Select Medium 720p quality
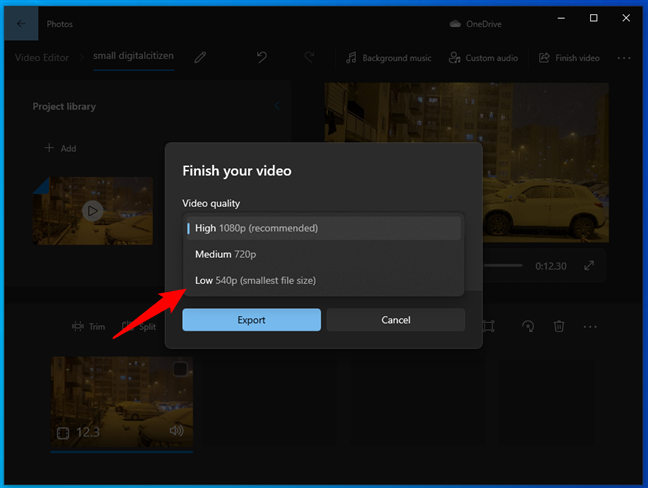This screenshot has height=488, width=648. (324, 254)
